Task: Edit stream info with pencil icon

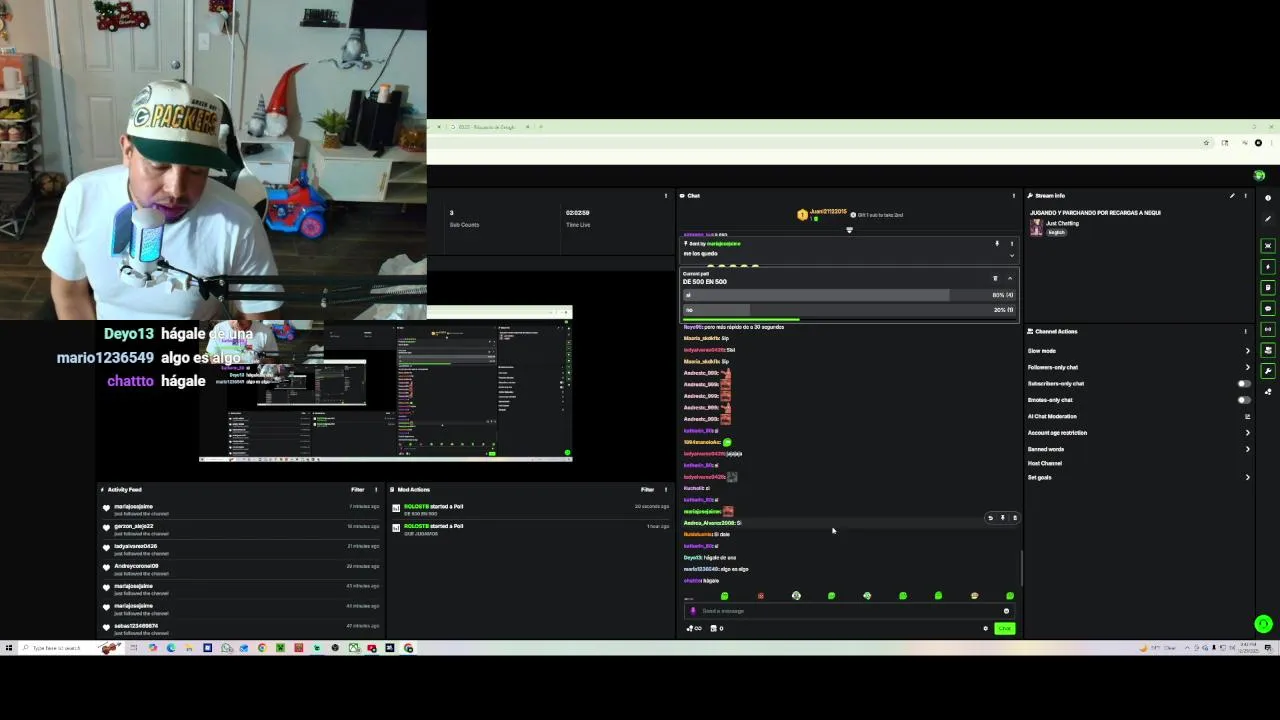Action: [x=1232, y=196]
